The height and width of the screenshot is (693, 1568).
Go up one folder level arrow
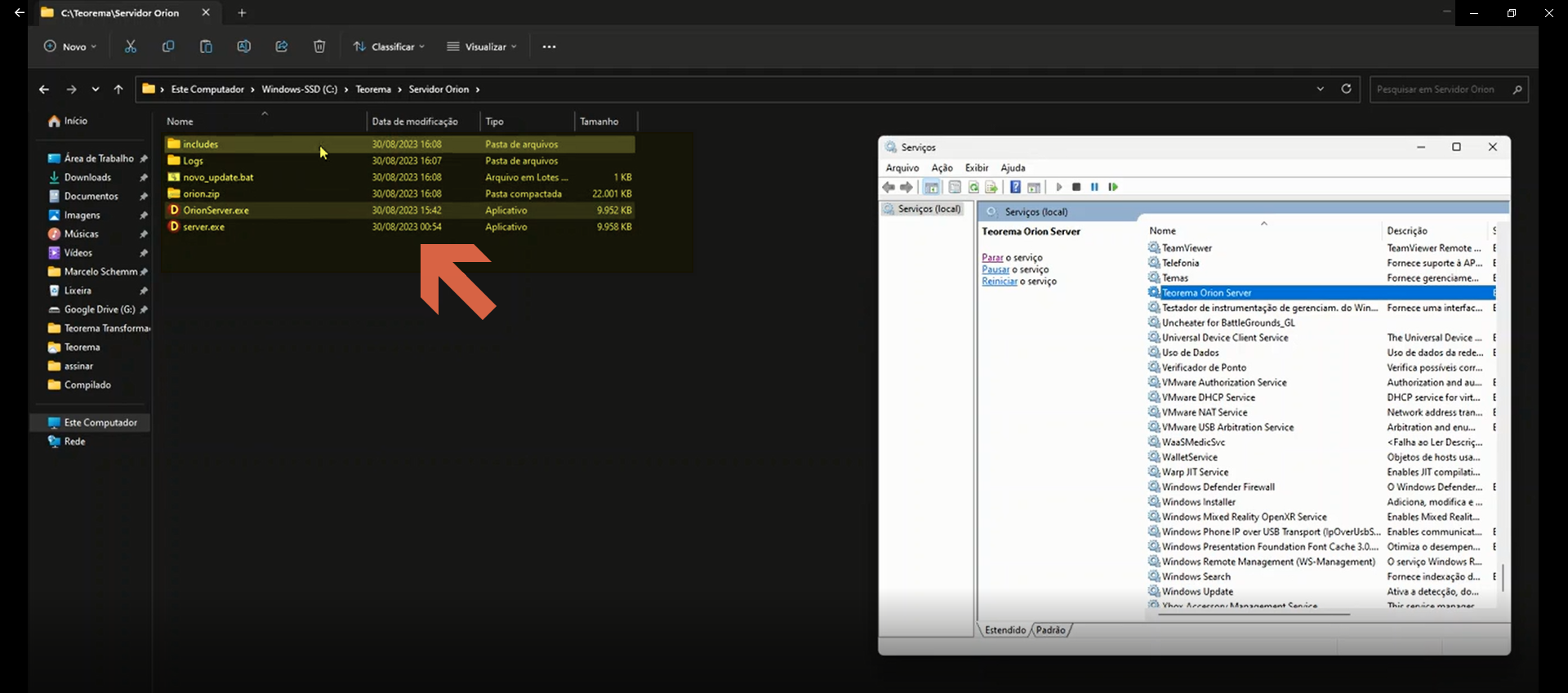(118, 89)
